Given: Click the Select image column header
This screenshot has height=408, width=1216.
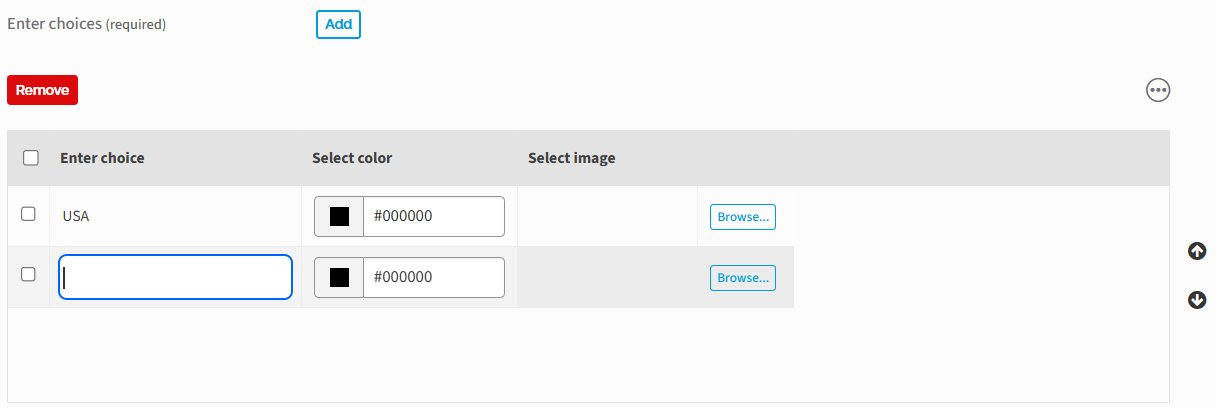Looking at the screenshot, I should click(571, 158).
